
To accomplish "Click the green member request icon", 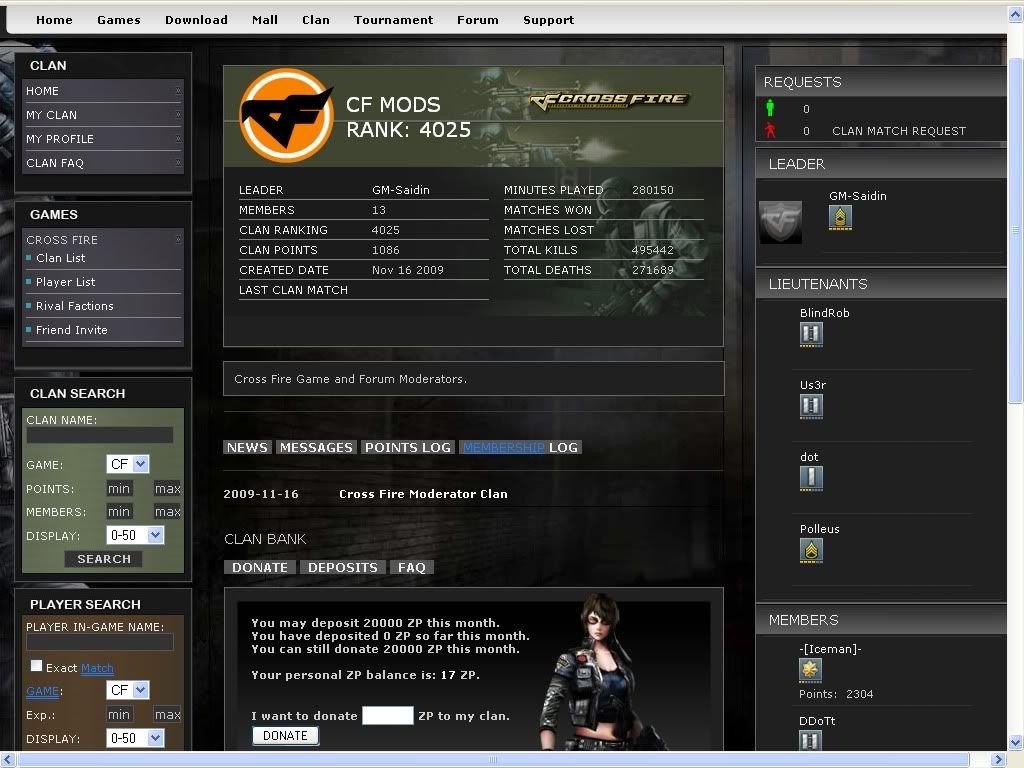I will pos(770,108).
